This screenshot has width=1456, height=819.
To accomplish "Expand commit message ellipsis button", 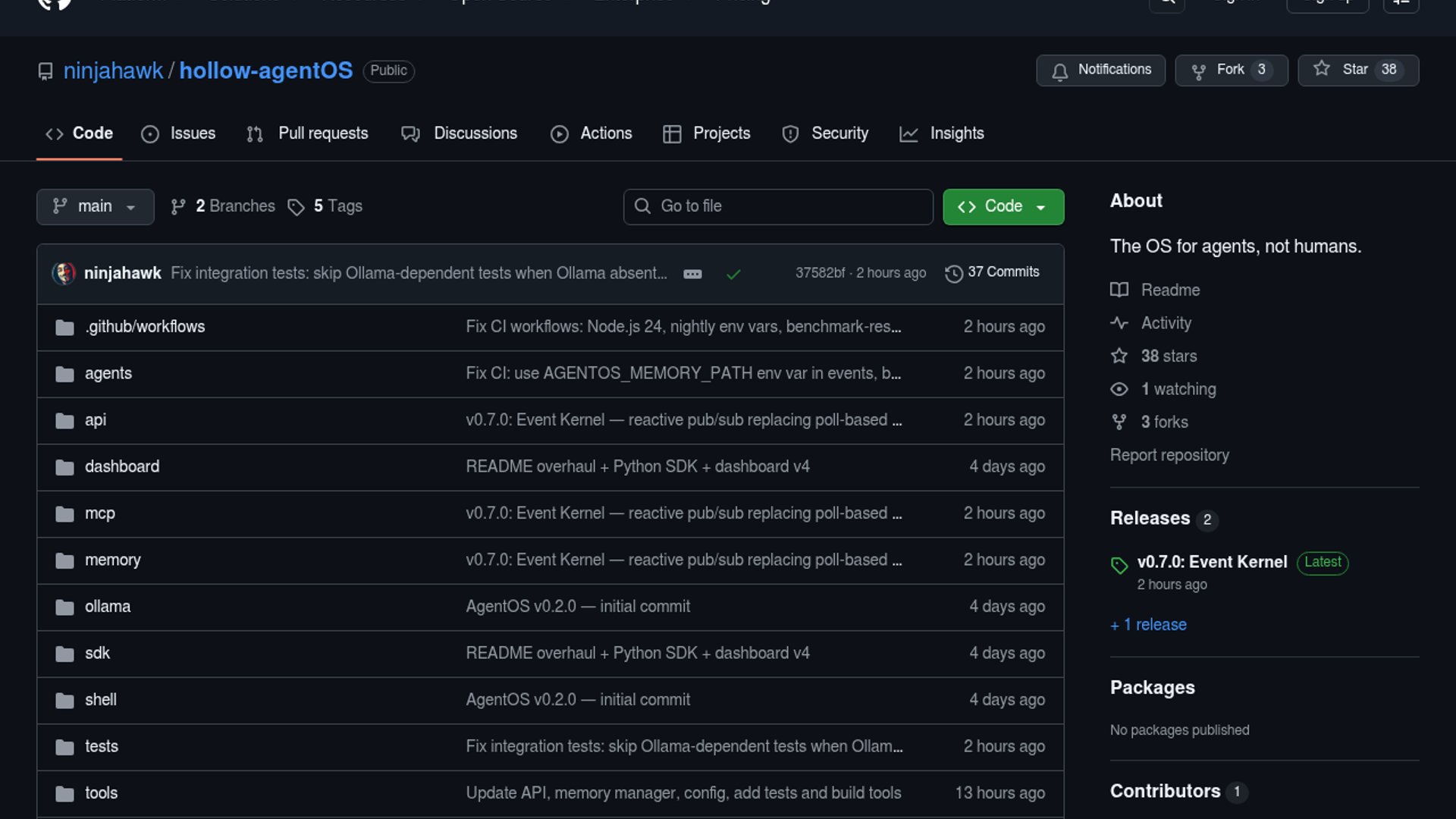I will pos(692,274).
